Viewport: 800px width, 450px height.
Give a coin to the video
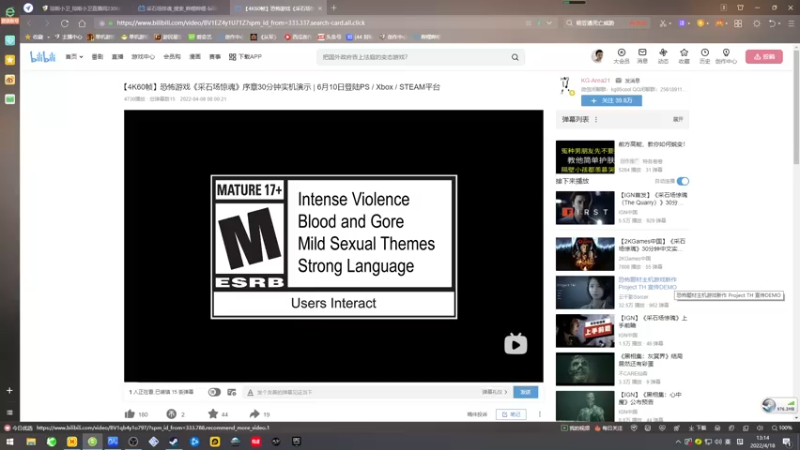coord(171,414)
